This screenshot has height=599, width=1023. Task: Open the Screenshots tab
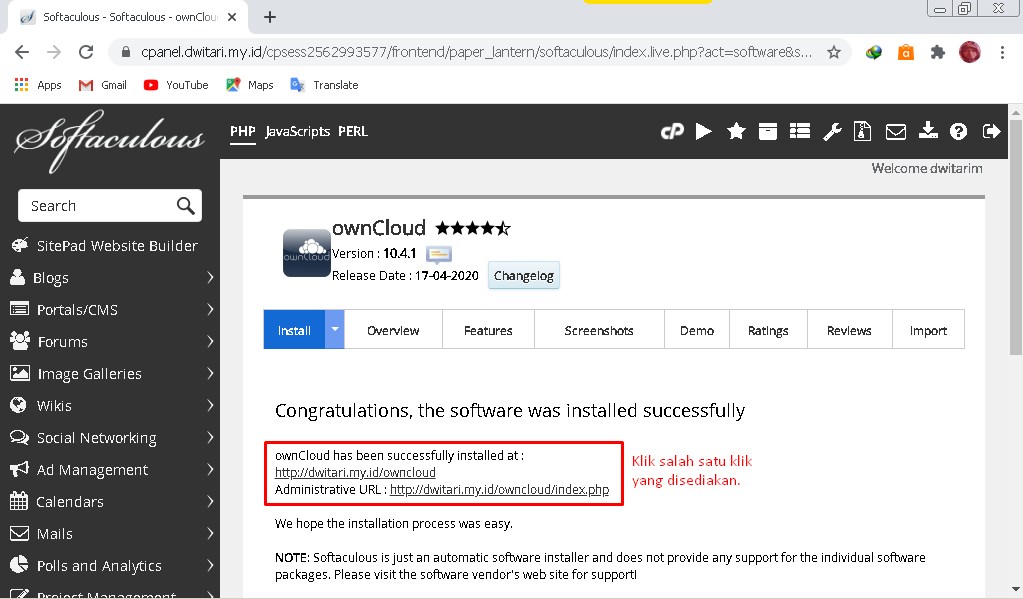click(599, 330)
